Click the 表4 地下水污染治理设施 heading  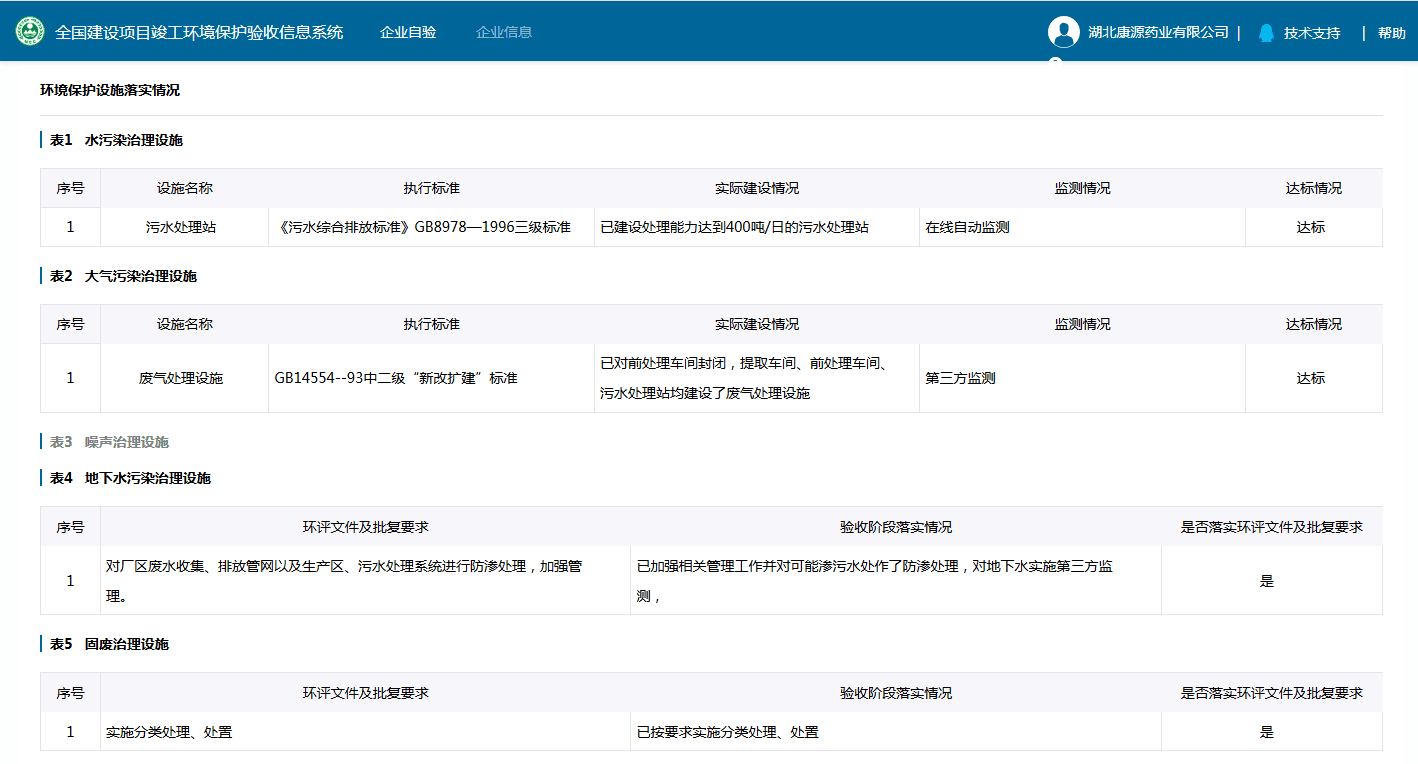(131, 478)
